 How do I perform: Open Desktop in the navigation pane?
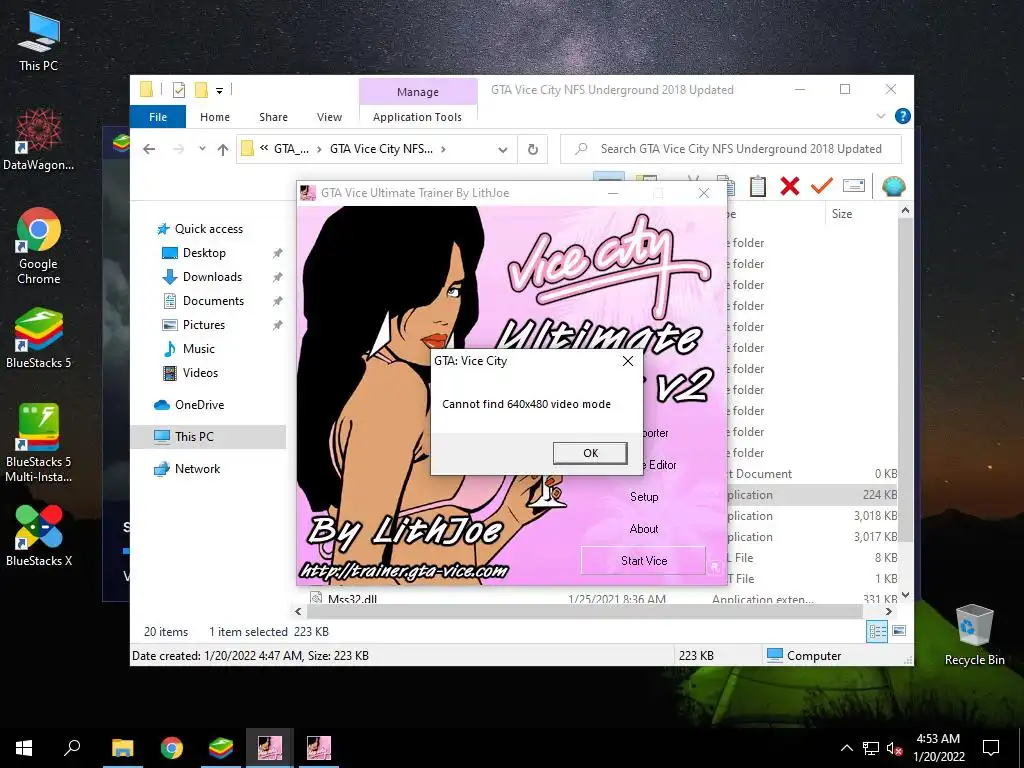point(204,253)
